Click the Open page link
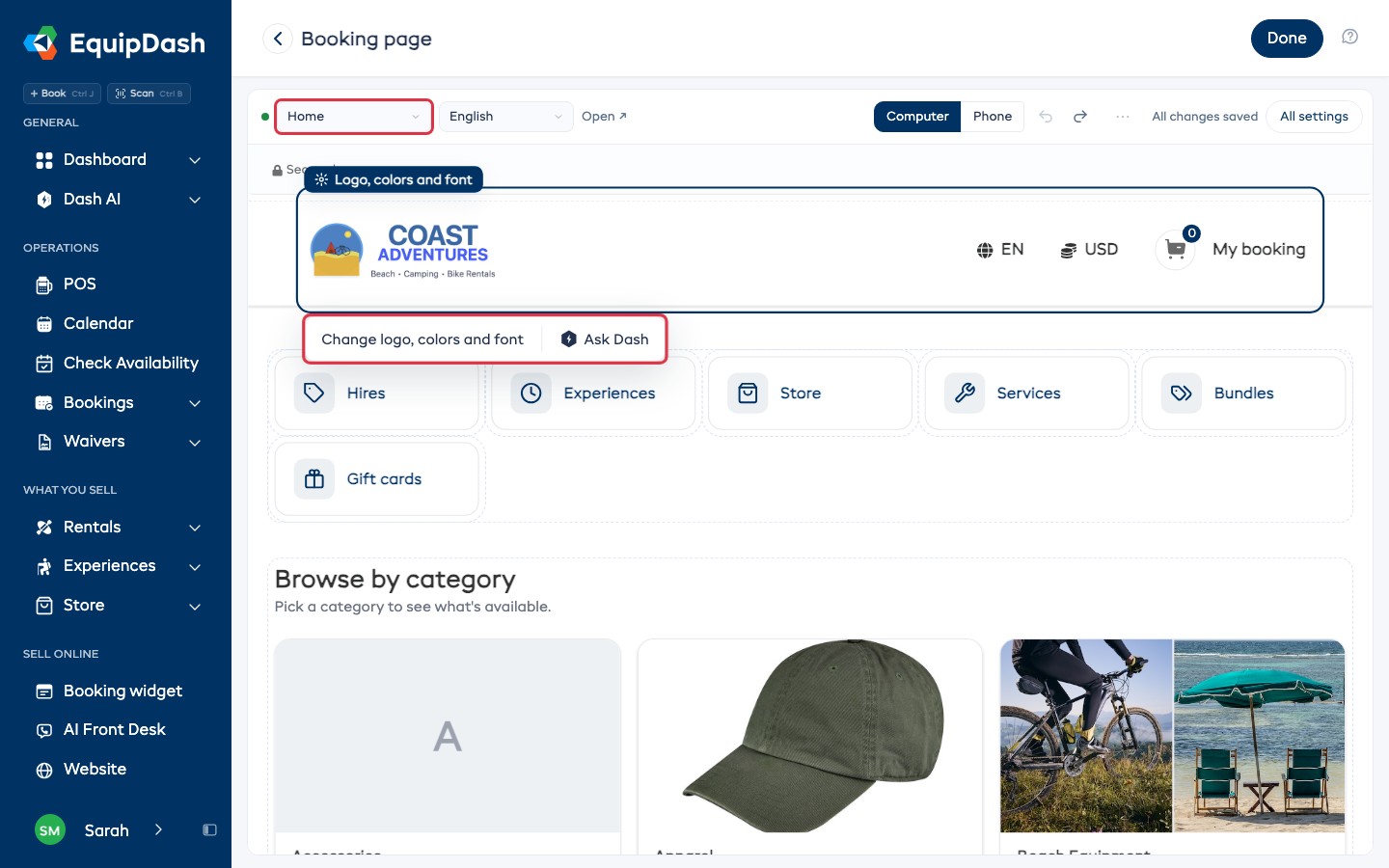The height and width of the screenshot is (868, 1389). [604, 117]
